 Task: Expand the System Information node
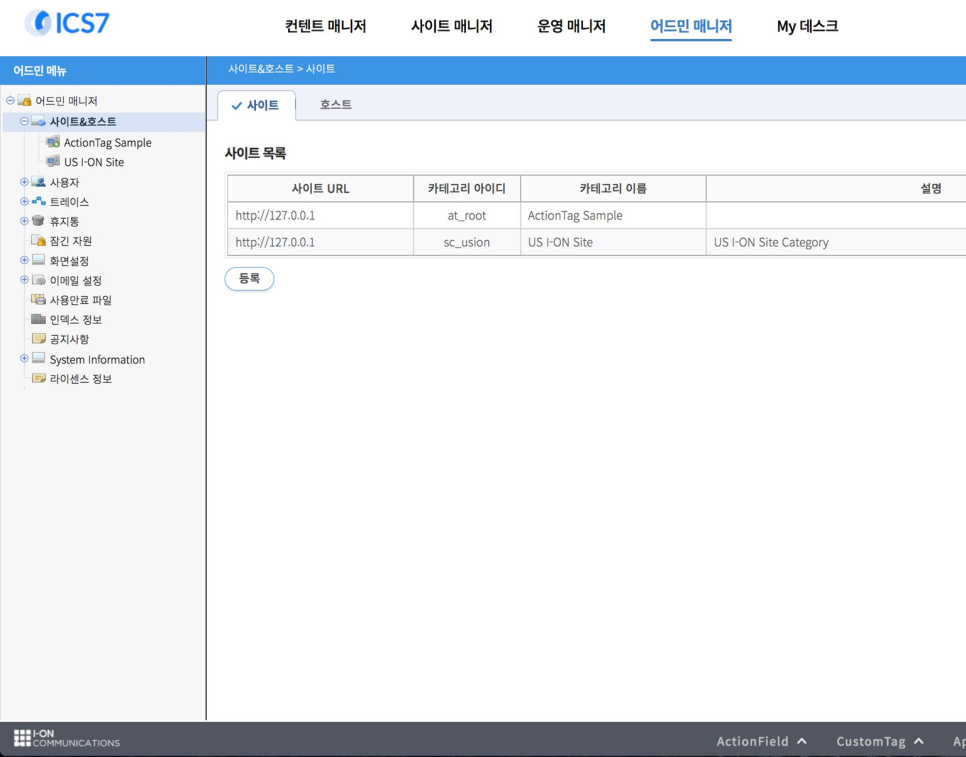click(x=24, y=359)
